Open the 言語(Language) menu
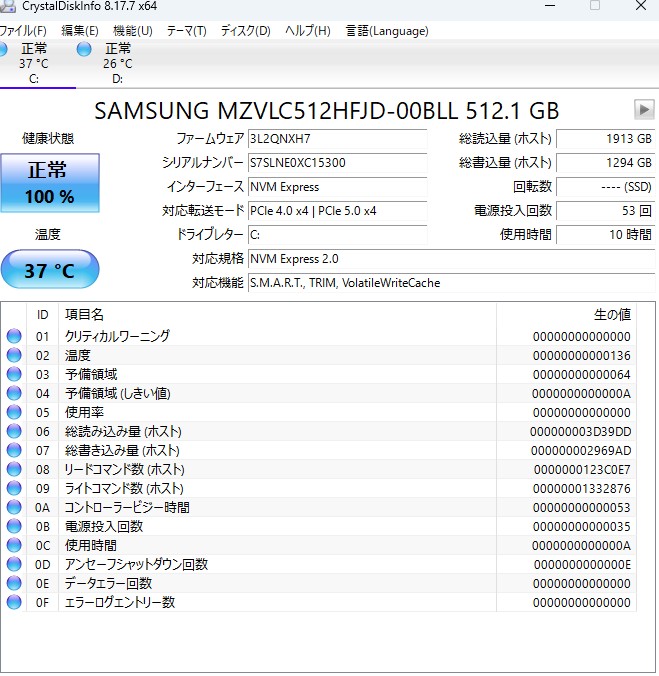The image size is (659, 676). (387, 31)
